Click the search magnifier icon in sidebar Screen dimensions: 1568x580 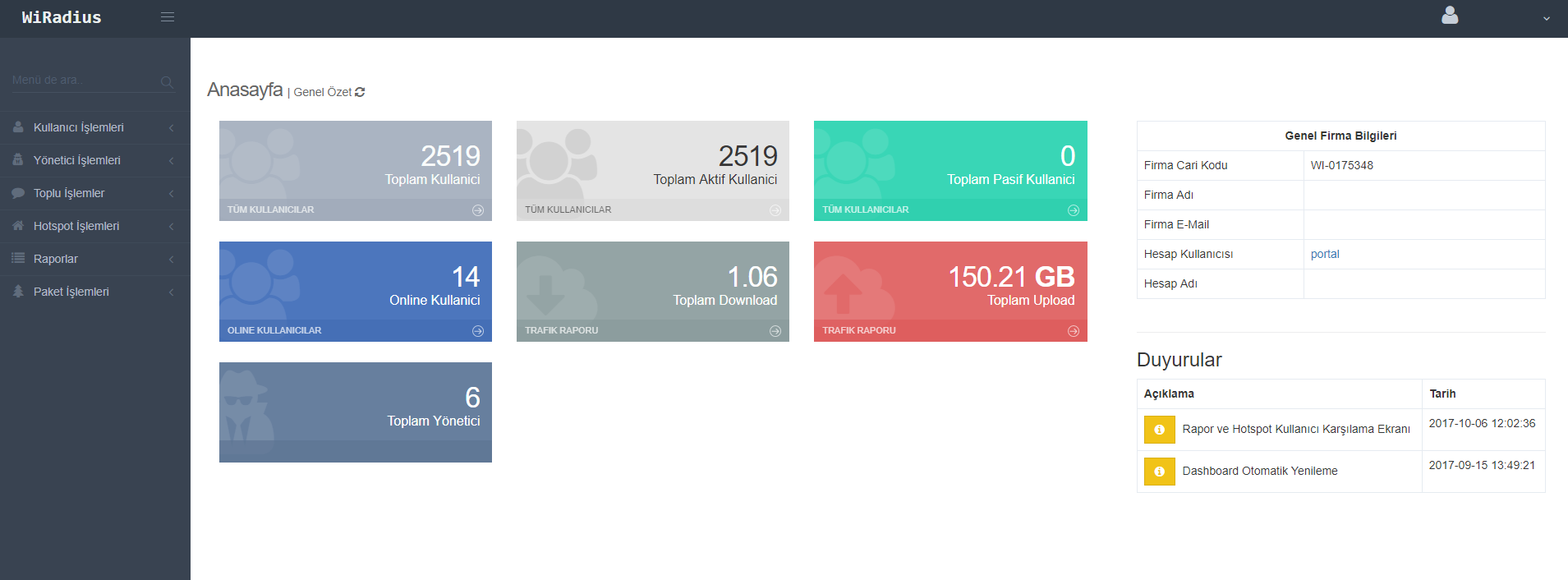[167, 82]
